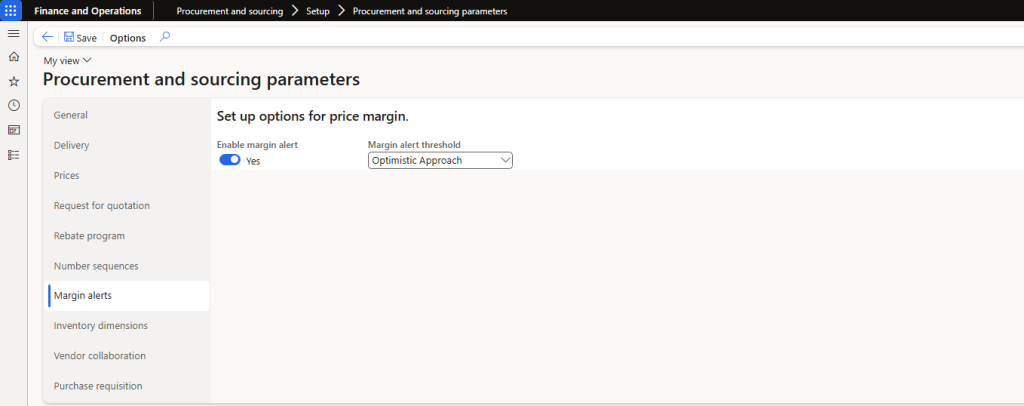Click Procurement and sourcing breadcrumb
The height and width of the screenshot is (406, 1024).
(x=229, y=11)
